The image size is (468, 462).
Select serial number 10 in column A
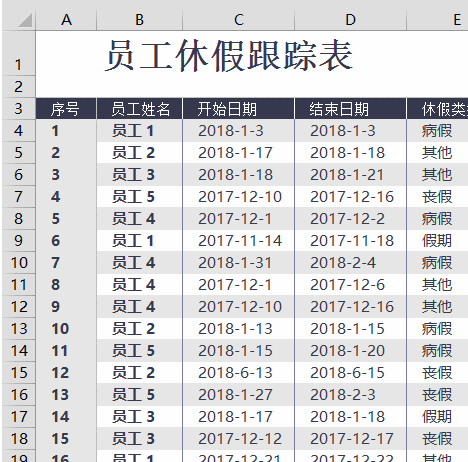pos(66,329)
